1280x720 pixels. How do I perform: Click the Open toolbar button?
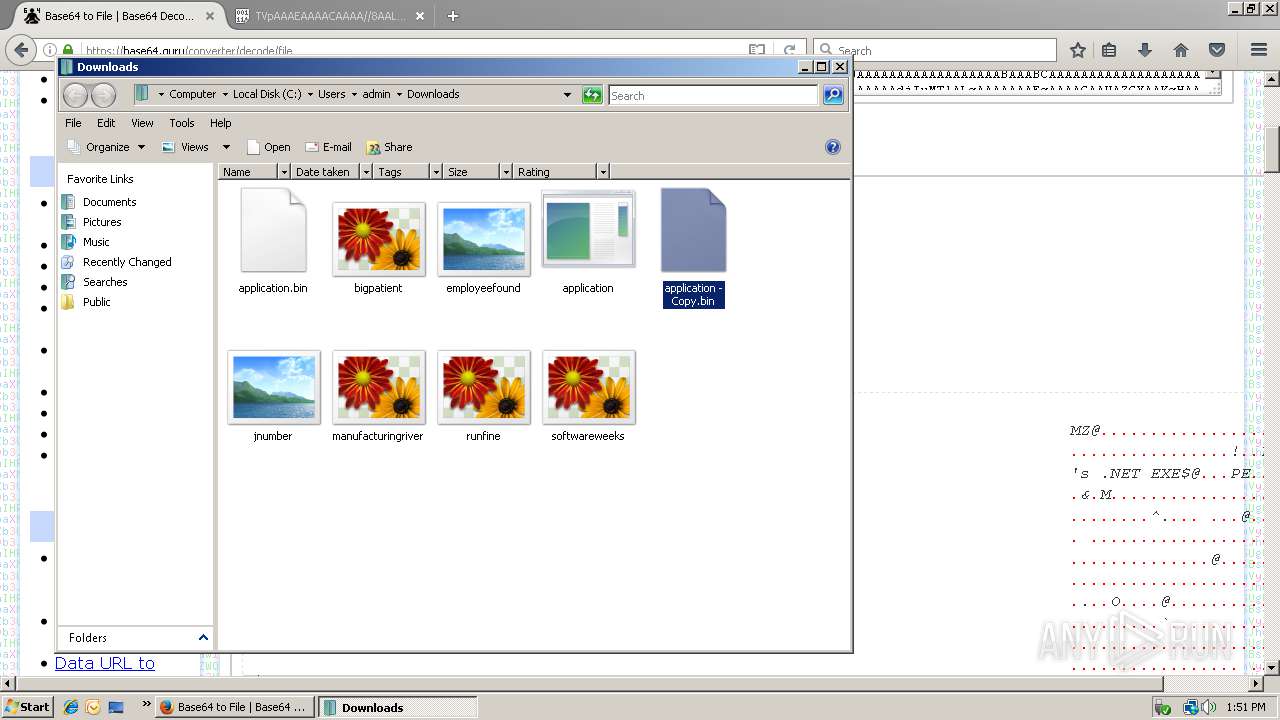(x=268, y=147)
